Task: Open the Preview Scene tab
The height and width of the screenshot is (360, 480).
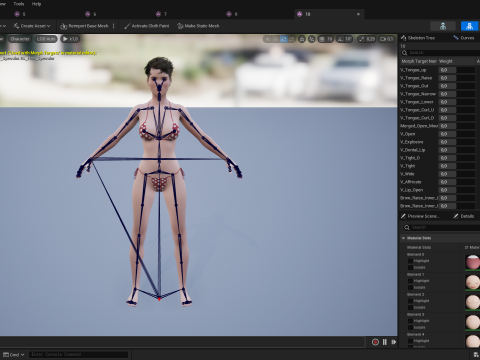Action: point(420,216)
